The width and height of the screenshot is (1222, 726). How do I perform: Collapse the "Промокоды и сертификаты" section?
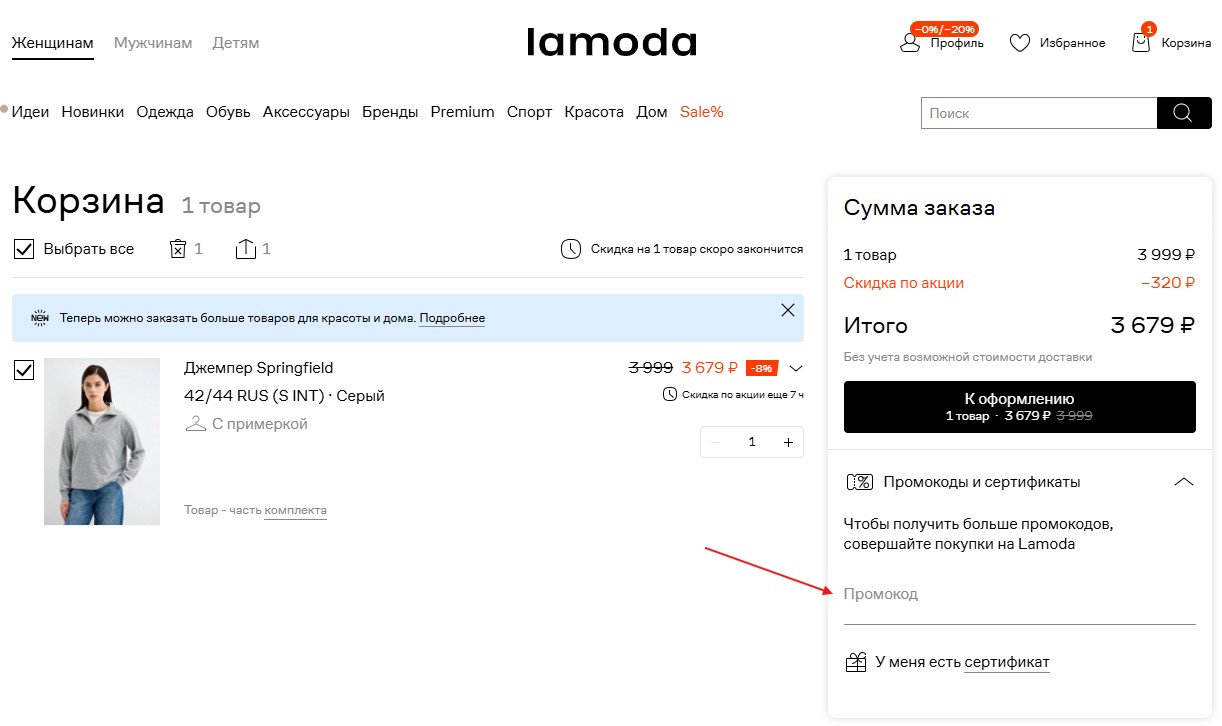click(1183, 482)
